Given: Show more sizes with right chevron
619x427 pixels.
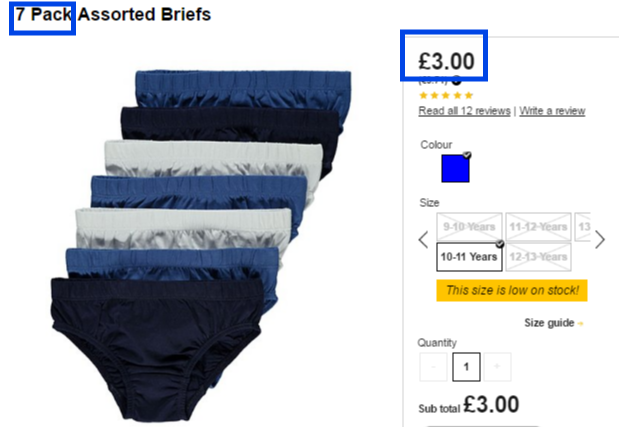Looking at the screenshot, I should [600, 240].
